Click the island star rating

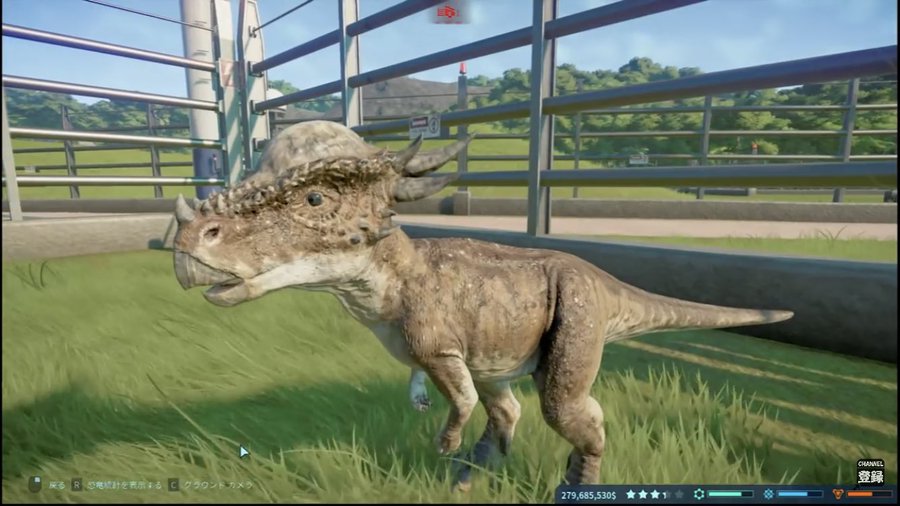[x=655, y=494]
